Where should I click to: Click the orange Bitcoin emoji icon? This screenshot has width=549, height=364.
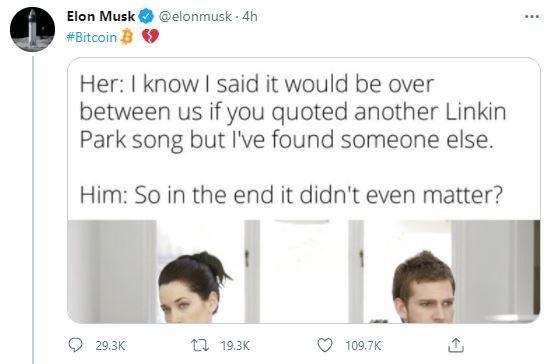127,37
